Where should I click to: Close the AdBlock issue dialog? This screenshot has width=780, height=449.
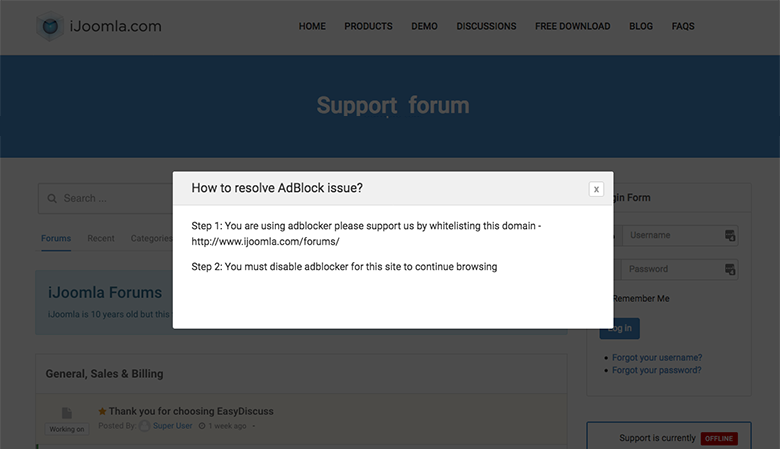(596, 188)
